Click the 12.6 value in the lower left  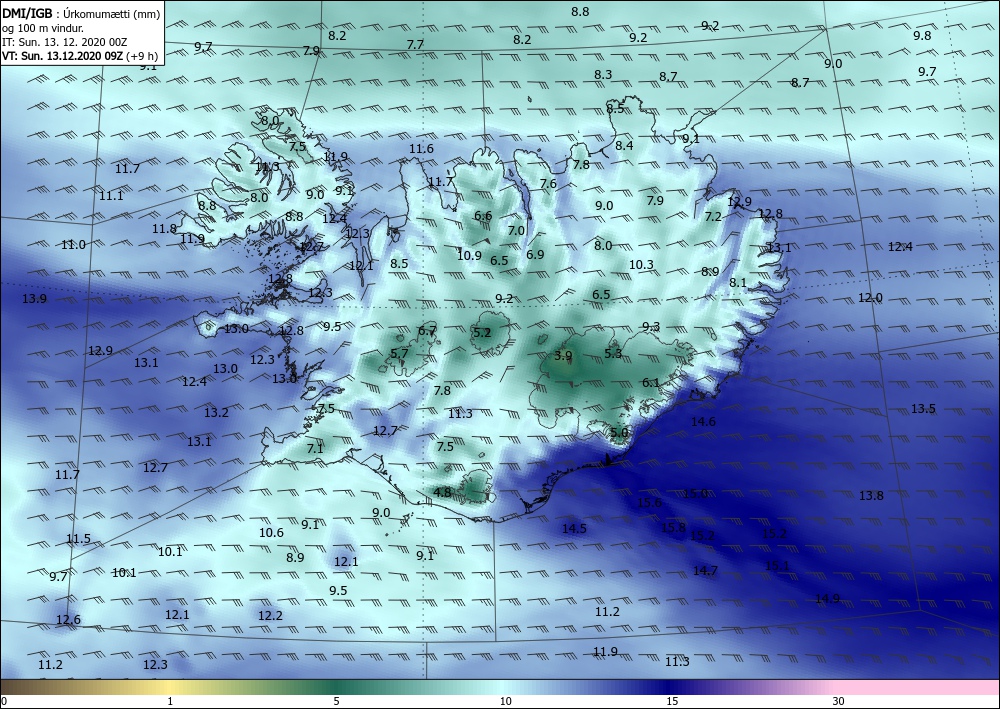coord(68,620)
